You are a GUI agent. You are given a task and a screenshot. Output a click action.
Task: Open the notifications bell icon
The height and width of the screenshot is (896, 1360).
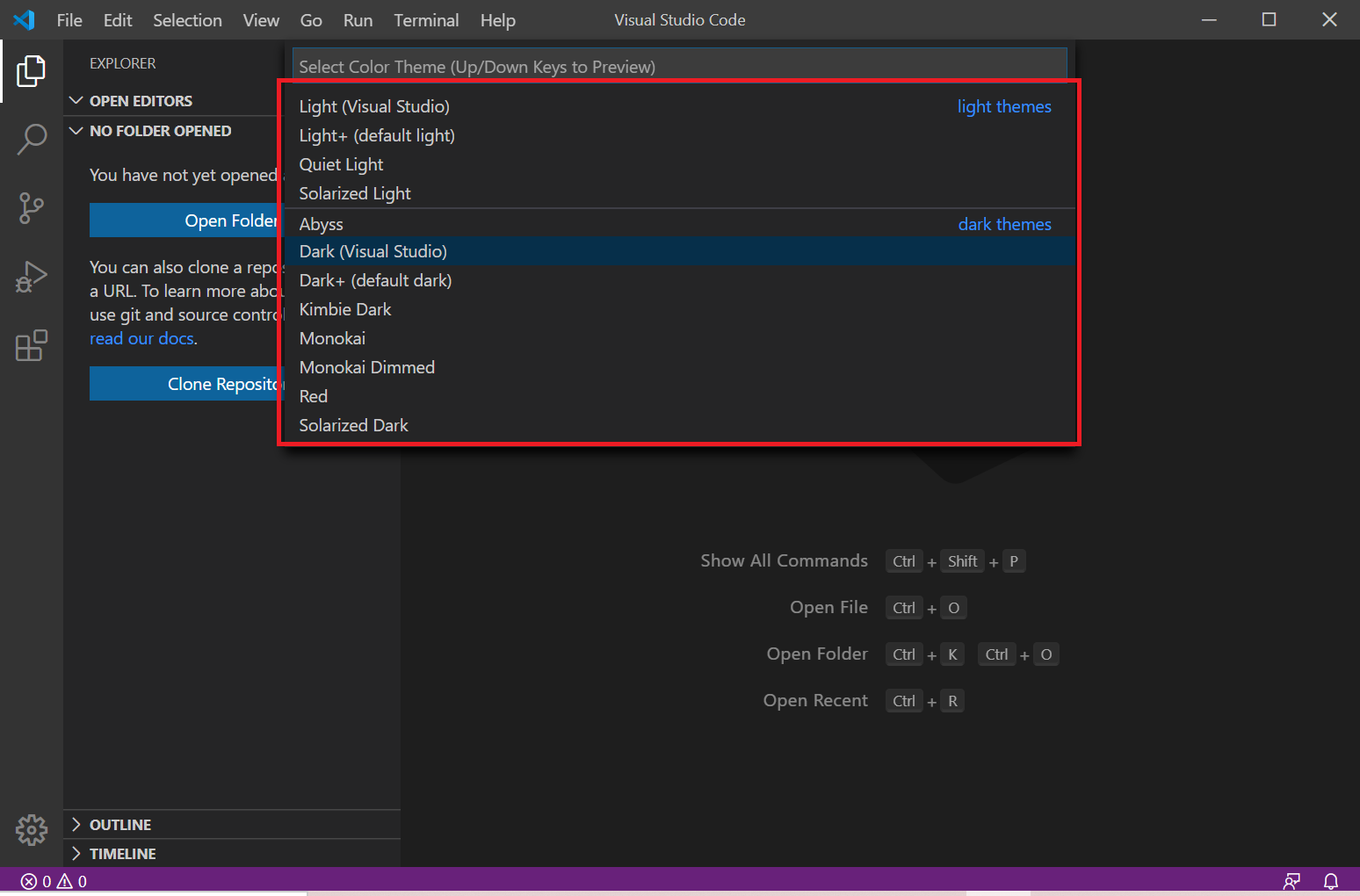[x=1331, y=881]
